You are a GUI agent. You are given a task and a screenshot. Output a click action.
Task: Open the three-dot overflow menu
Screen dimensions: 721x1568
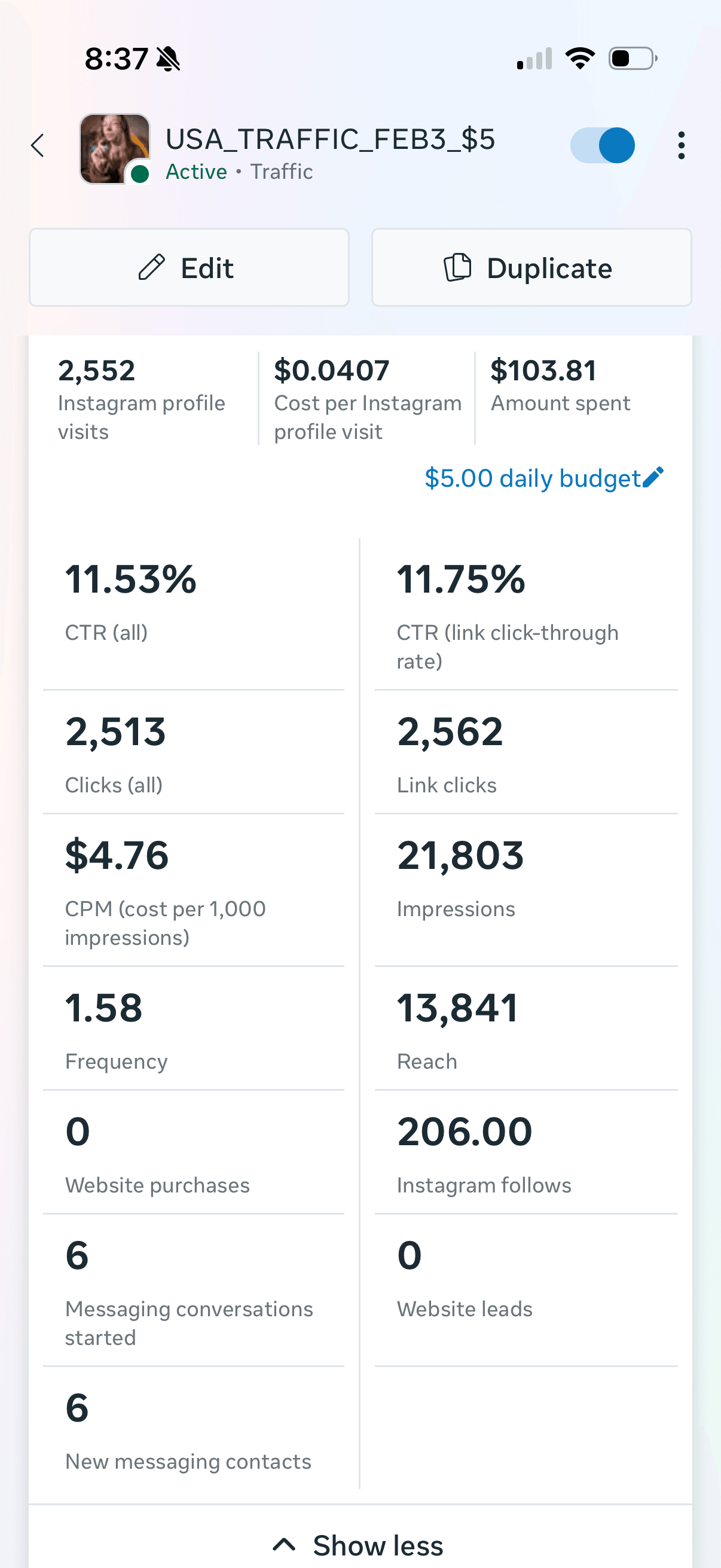(681, 145)
